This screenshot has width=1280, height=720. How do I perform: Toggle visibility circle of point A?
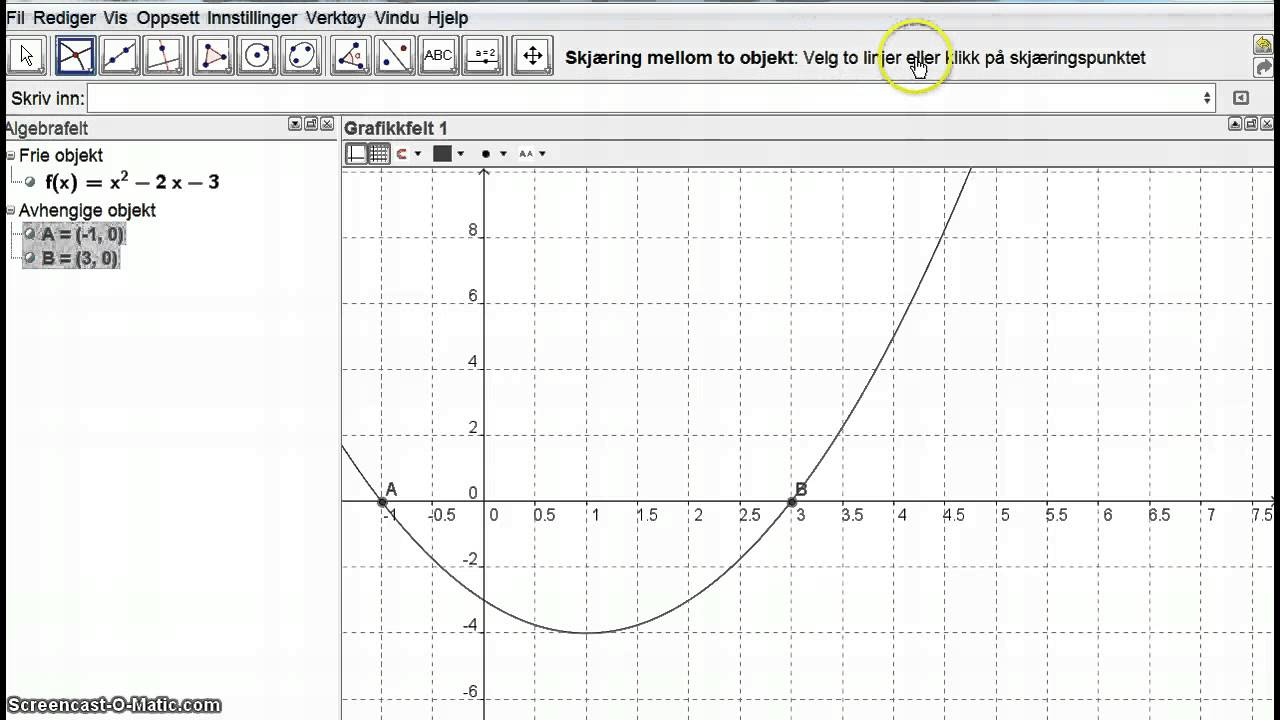pyautogui.click(x=30, y=234)
